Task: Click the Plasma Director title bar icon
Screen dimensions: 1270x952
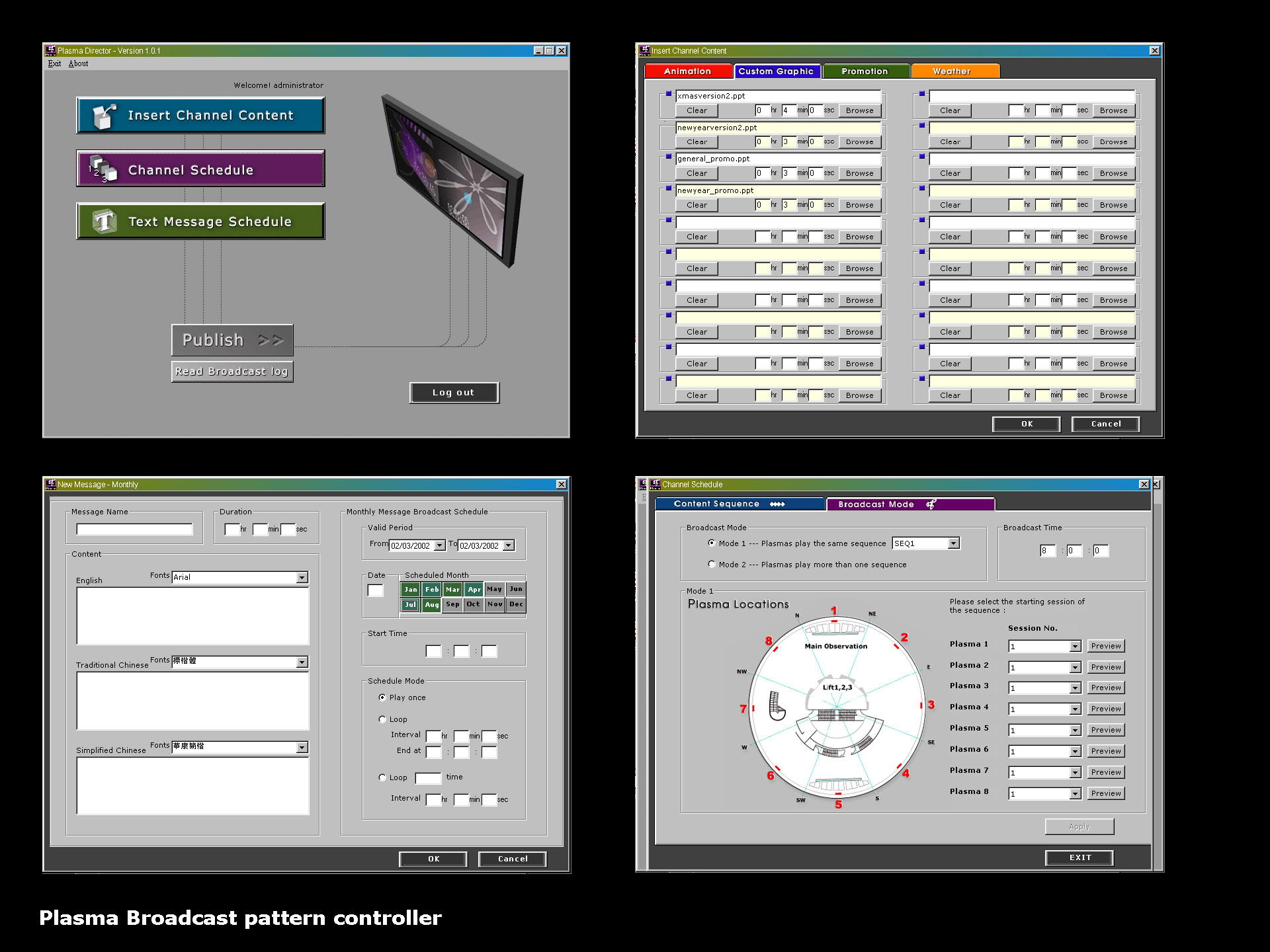Action: [x=51, y=50]
